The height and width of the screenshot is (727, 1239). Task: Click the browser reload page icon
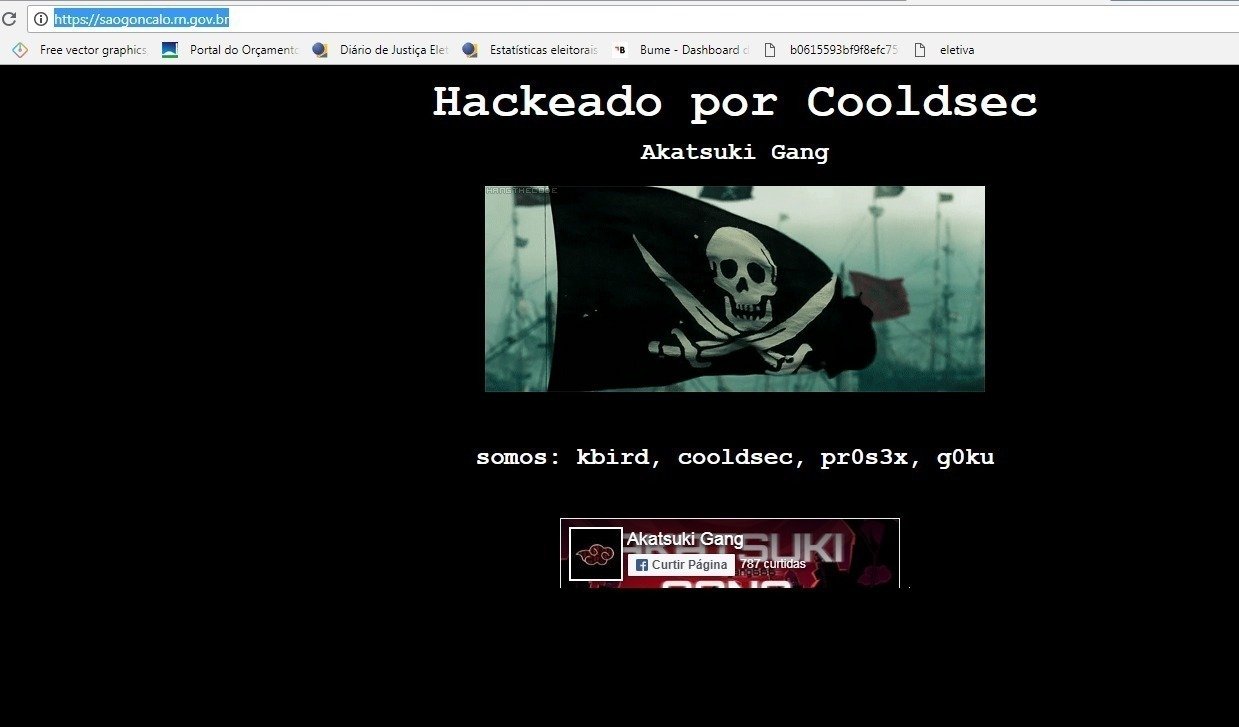9,19
